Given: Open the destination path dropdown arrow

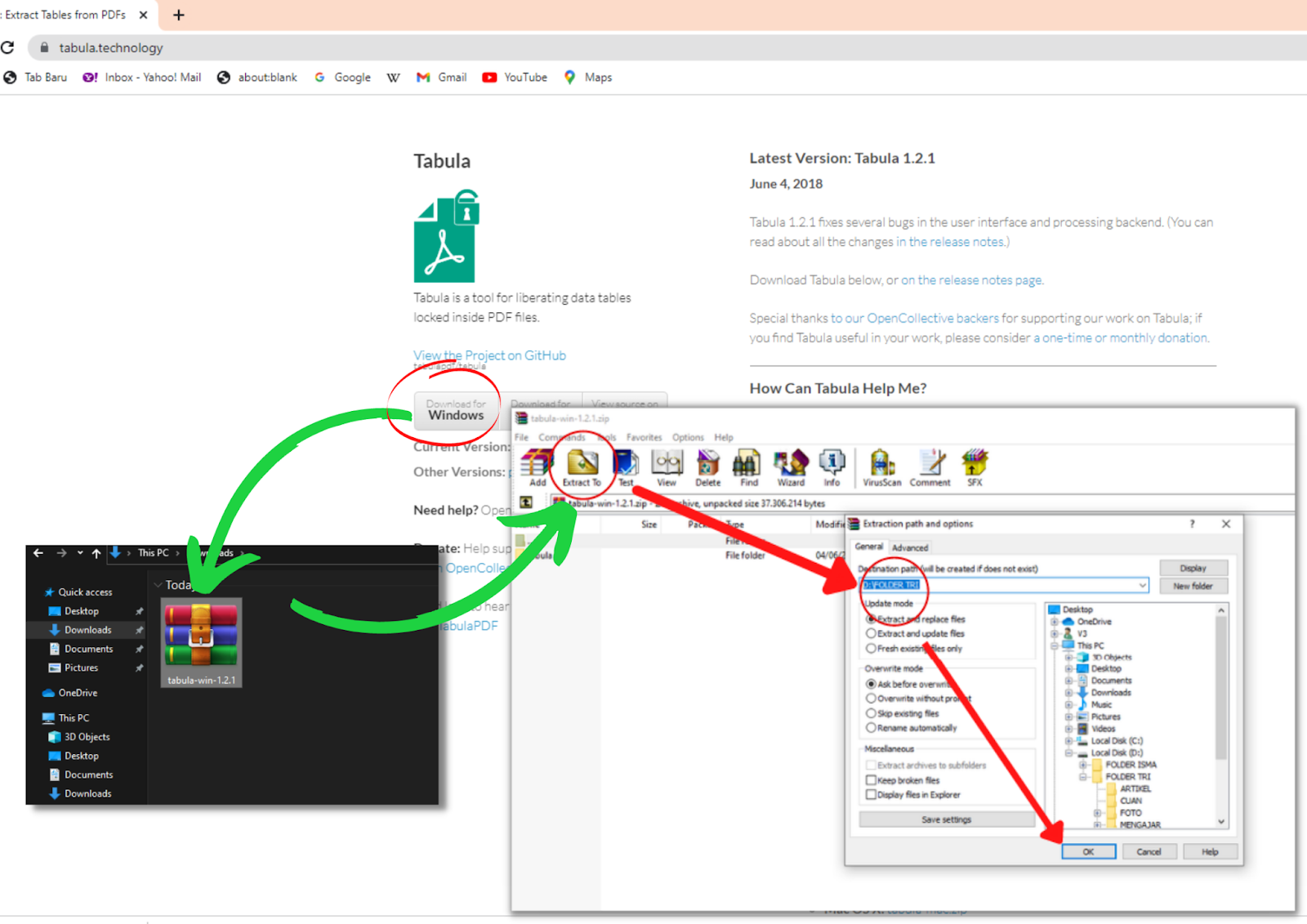Looking at the screenshot, I should coord(1142,585).
